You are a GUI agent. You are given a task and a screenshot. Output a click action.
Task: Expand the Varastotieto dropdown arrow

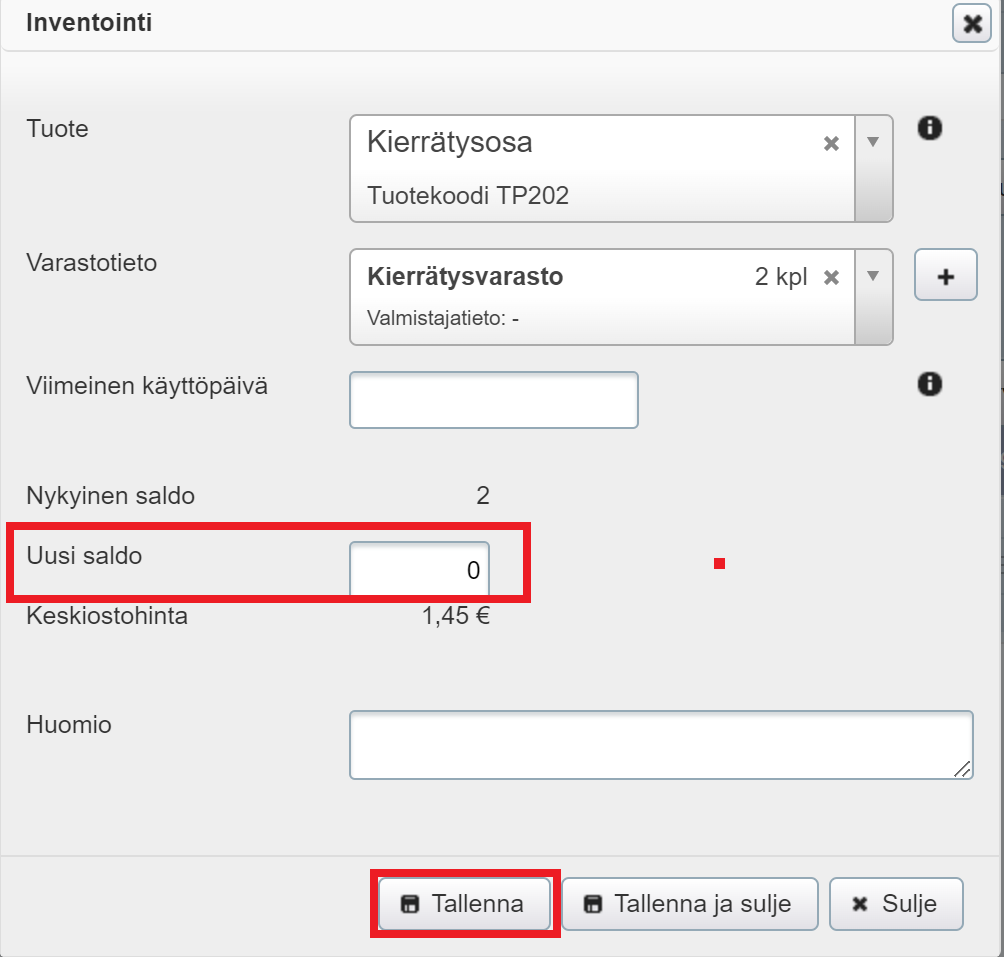click(873, 277)
